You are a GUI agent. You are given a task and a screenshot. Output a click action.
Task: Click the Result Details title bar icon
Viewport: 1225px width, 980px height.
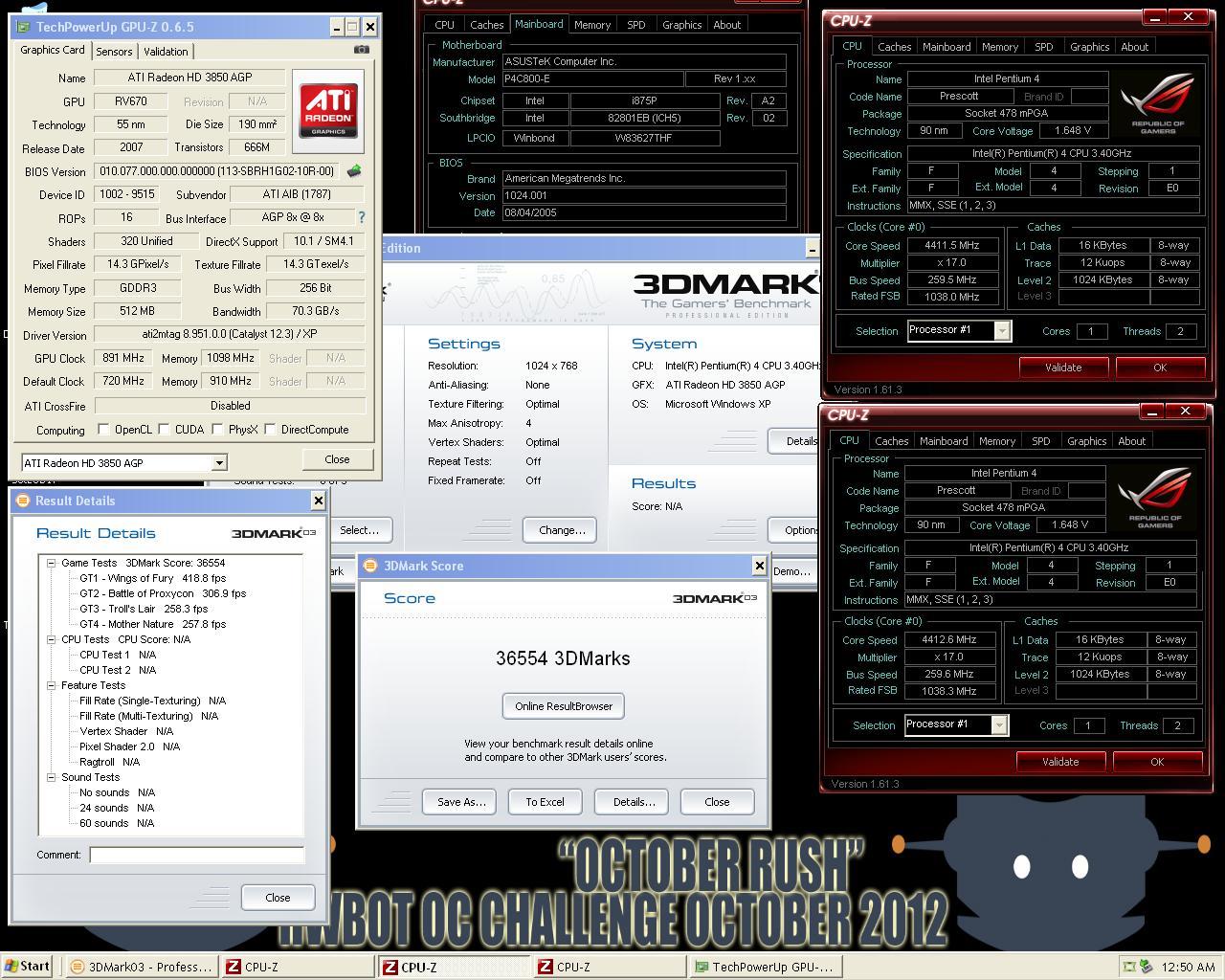click(23, 501)
